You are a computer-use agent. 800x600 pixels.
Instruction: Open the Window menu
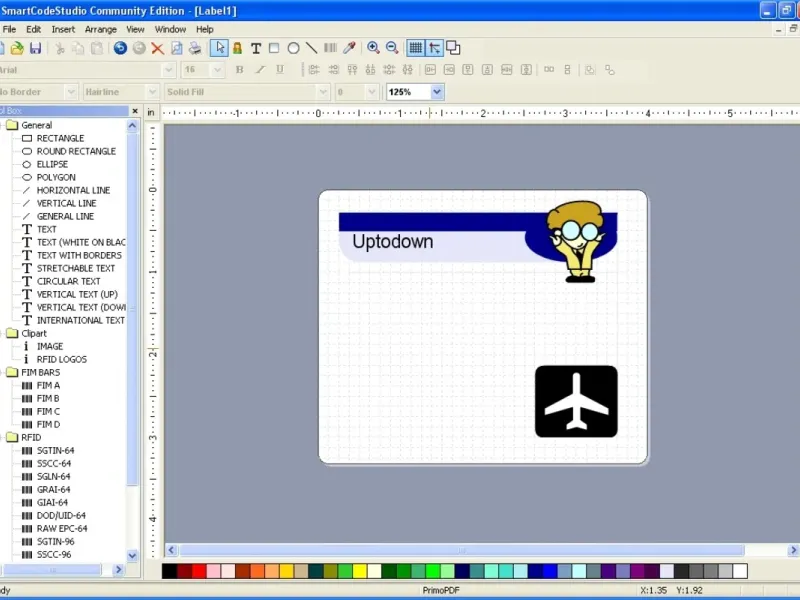170,29
